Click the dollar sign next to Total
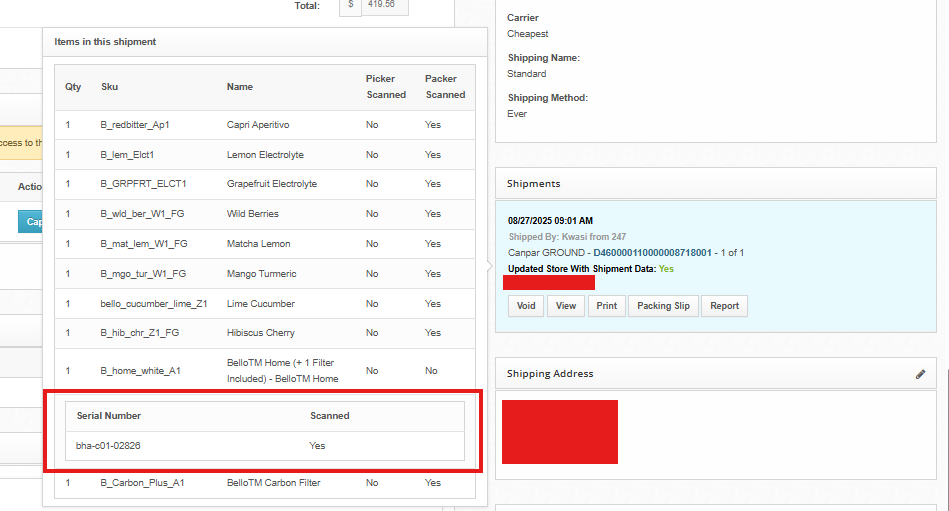The height and width of the screenshot is (511, 949). (350, 5)
